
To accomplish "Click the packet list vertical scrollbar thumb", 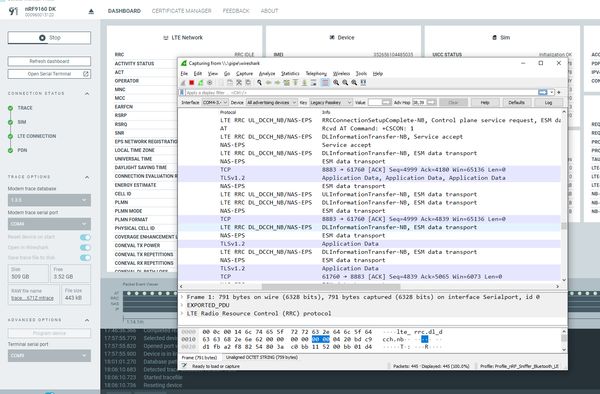I will (564, 226).
